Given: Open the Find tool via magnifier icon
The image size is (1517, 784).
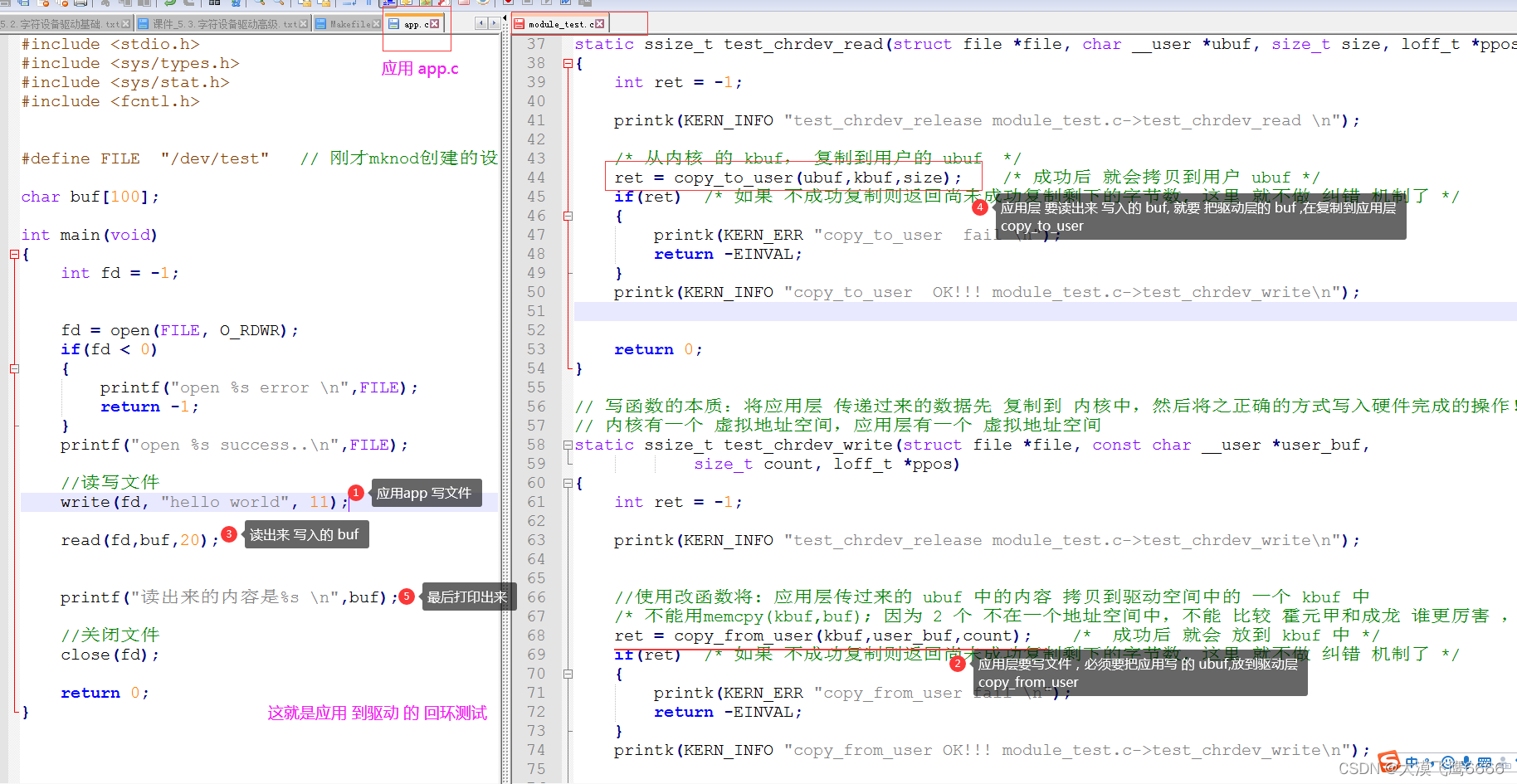Looking at the screenshot, I should 258,5.
